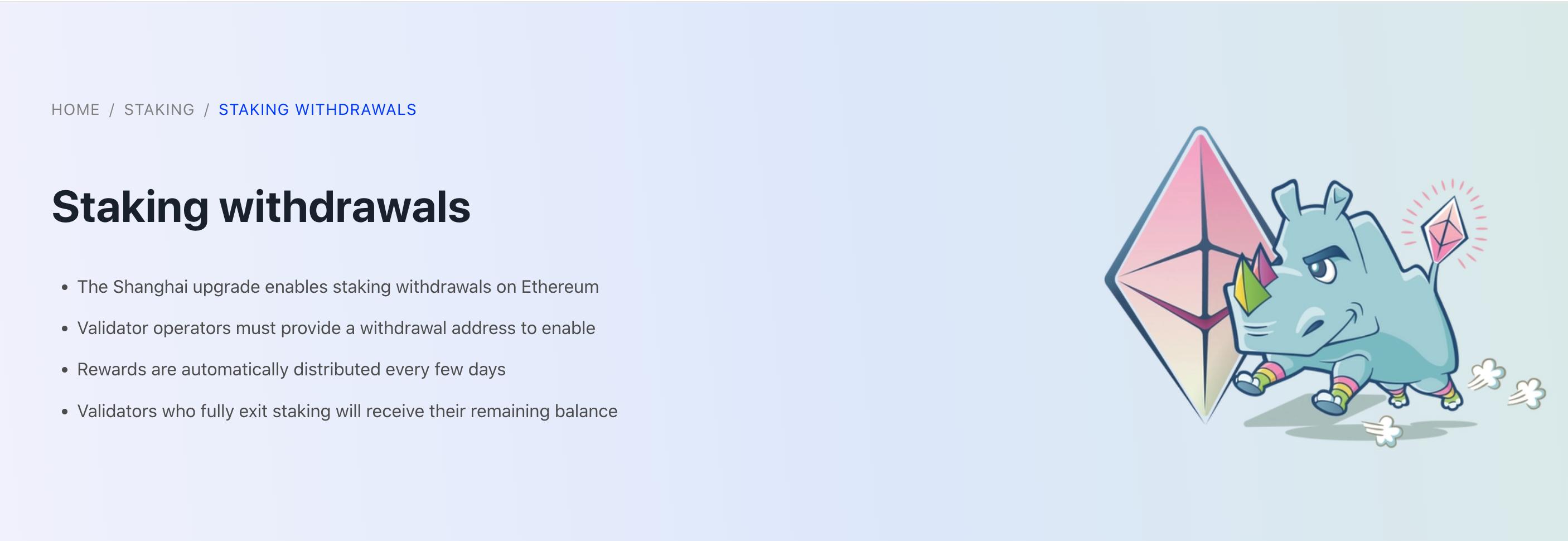Open the STAKING breadcrumb link

[x=159, y=109]
